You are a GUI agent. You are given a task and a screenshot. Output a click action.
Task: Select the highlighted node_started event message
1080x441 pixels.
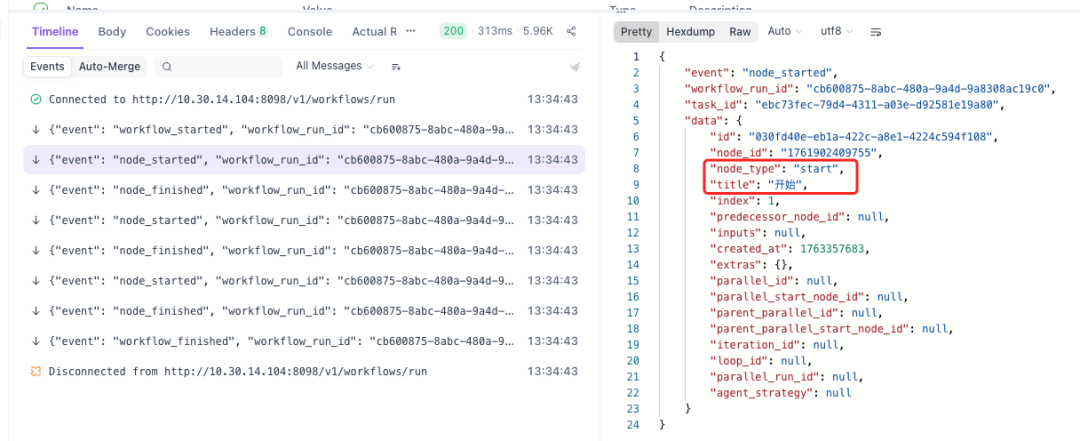pyautogui.click(x=304, y=160)
